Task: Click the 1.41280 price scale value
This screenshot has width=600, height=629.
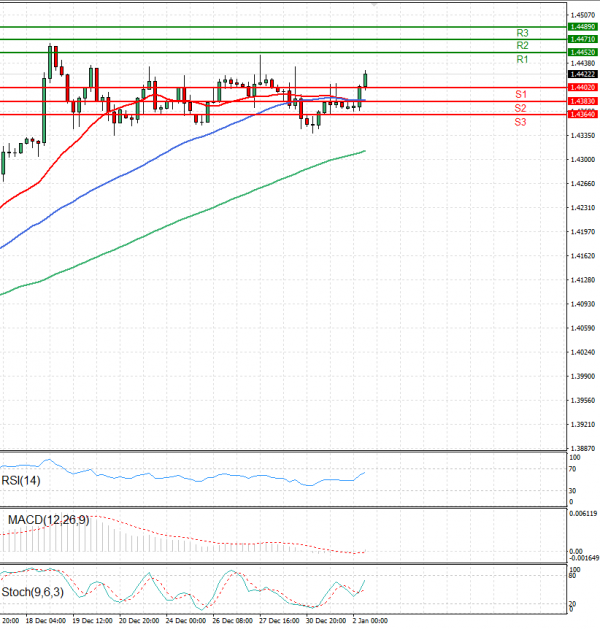Action: pyautogui.click(x=583, y=280)
